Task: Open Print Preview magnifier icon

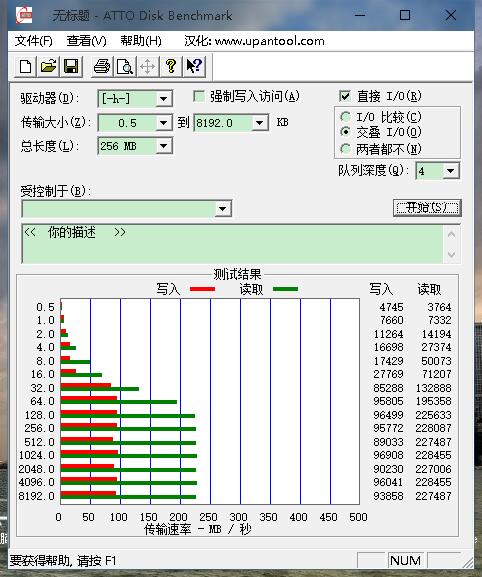Action: [125, 66]
